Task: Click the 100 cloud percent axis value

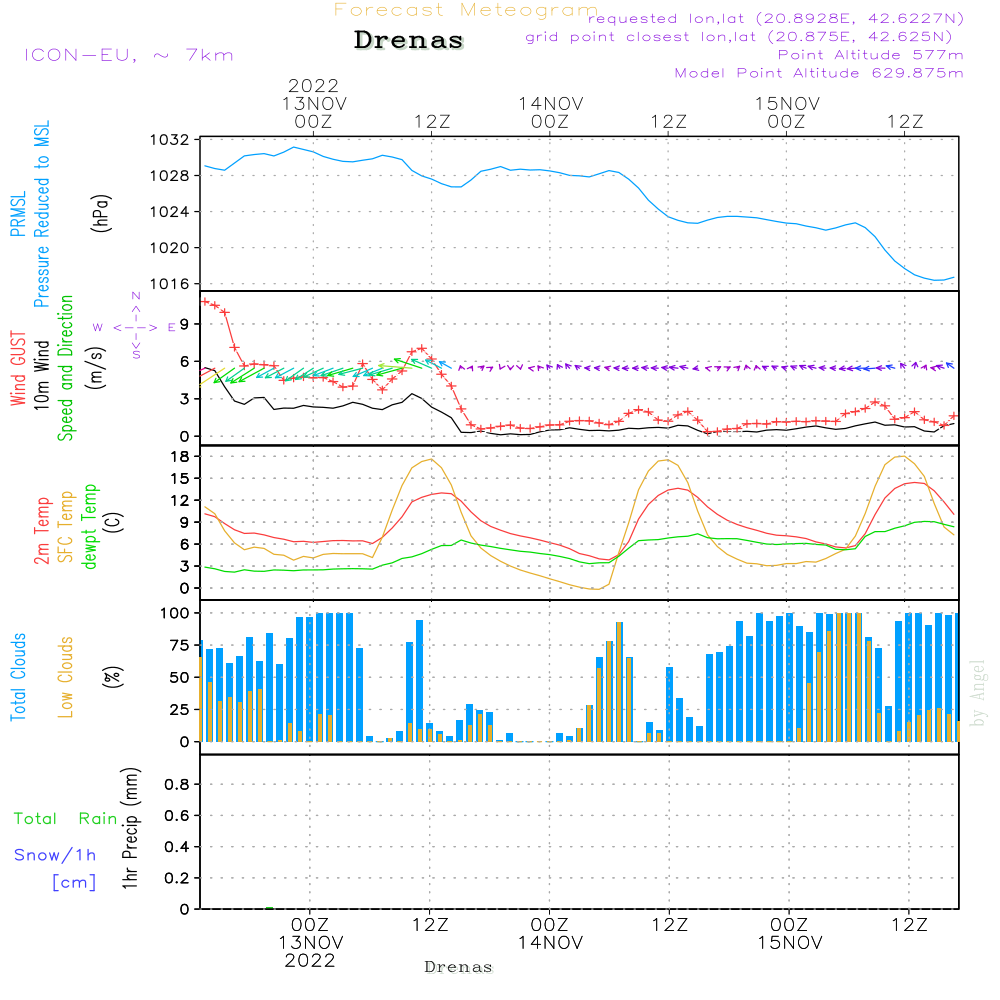Action: point(175,613)
